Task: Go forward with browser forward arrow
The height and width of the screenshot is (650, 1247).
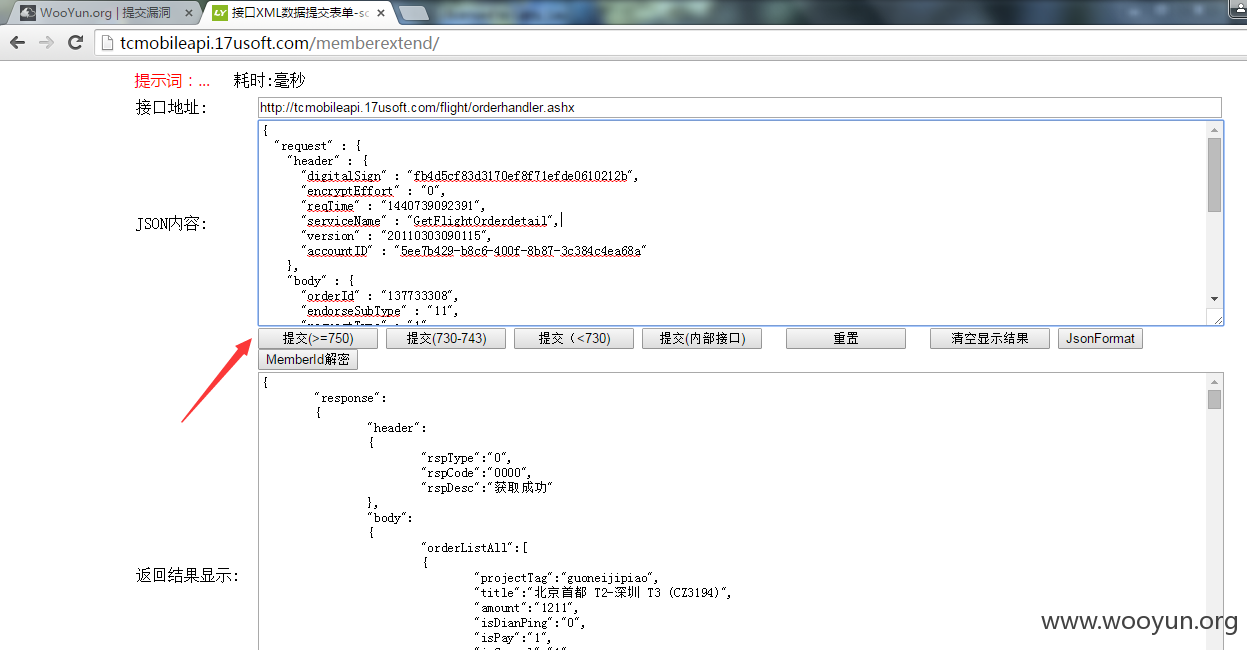Action: click(46, 43)
